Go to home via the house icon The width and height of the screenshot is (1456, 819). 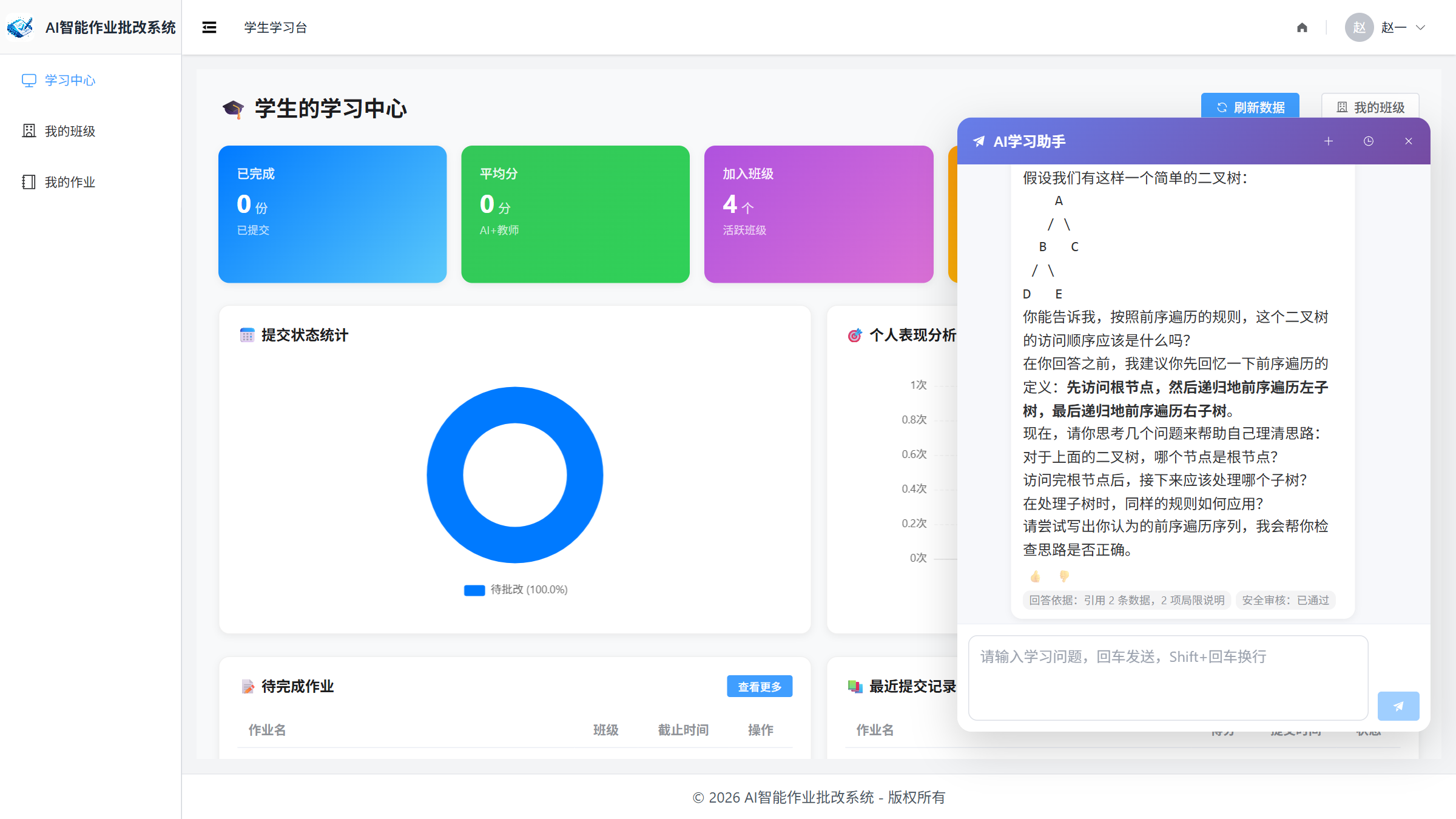pos(1302,27)
